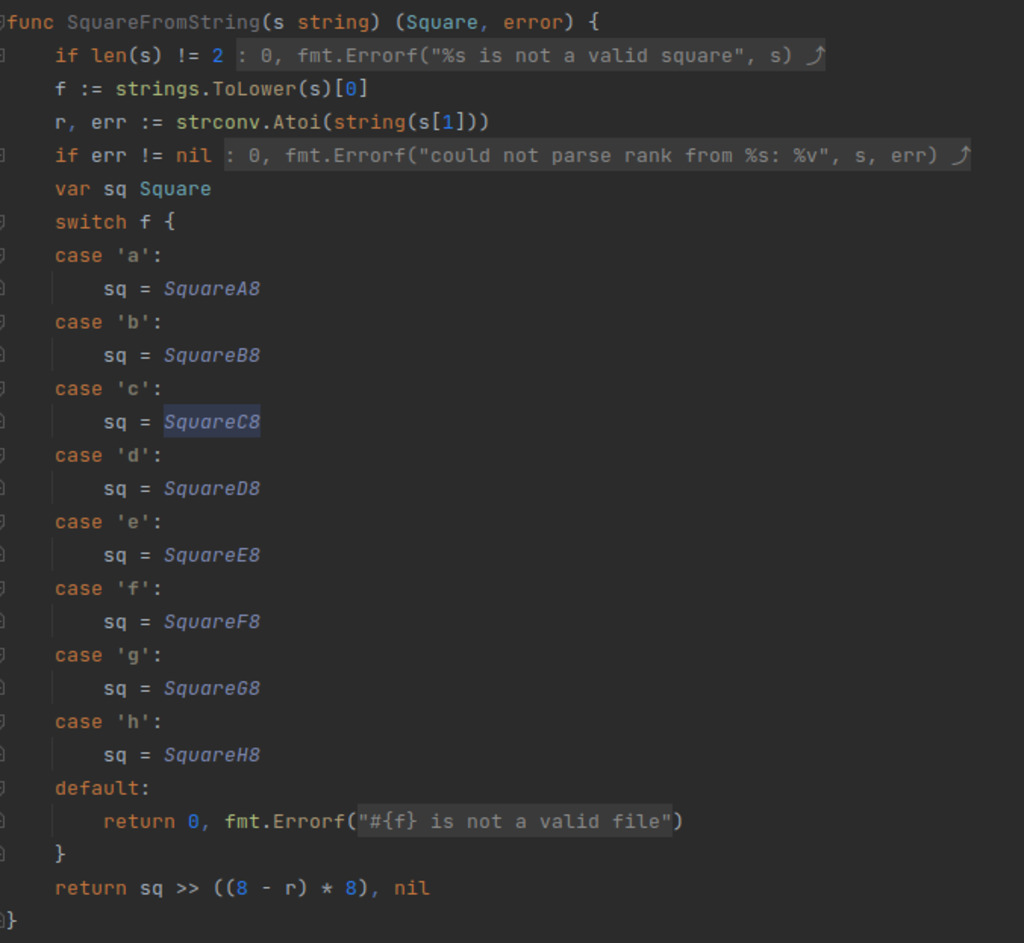Fold the case 'h' branch in gutter
1024x943 pixels.
click(x=3, y=722)
